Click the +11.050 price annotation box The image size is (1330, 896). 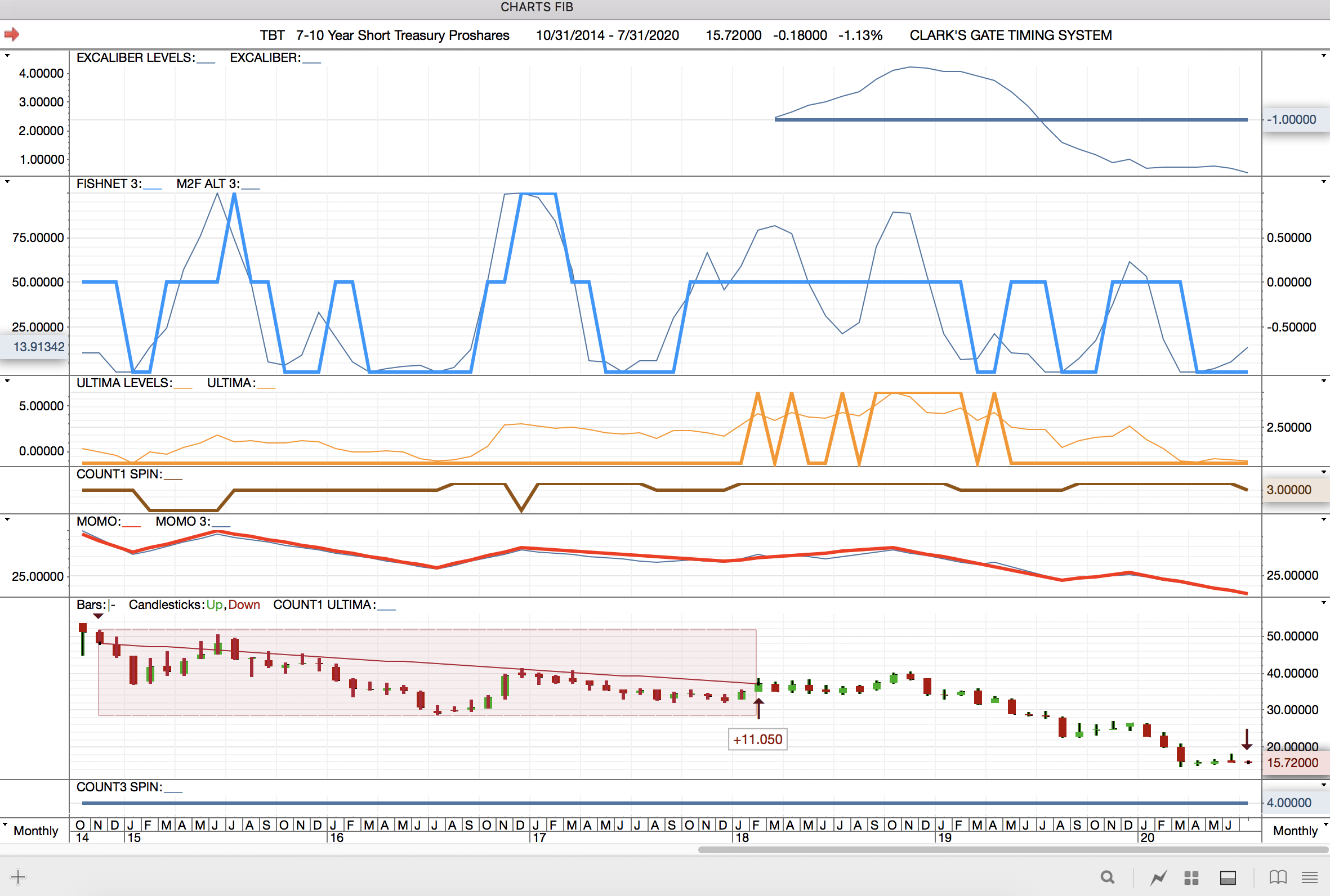coord(757,739)
